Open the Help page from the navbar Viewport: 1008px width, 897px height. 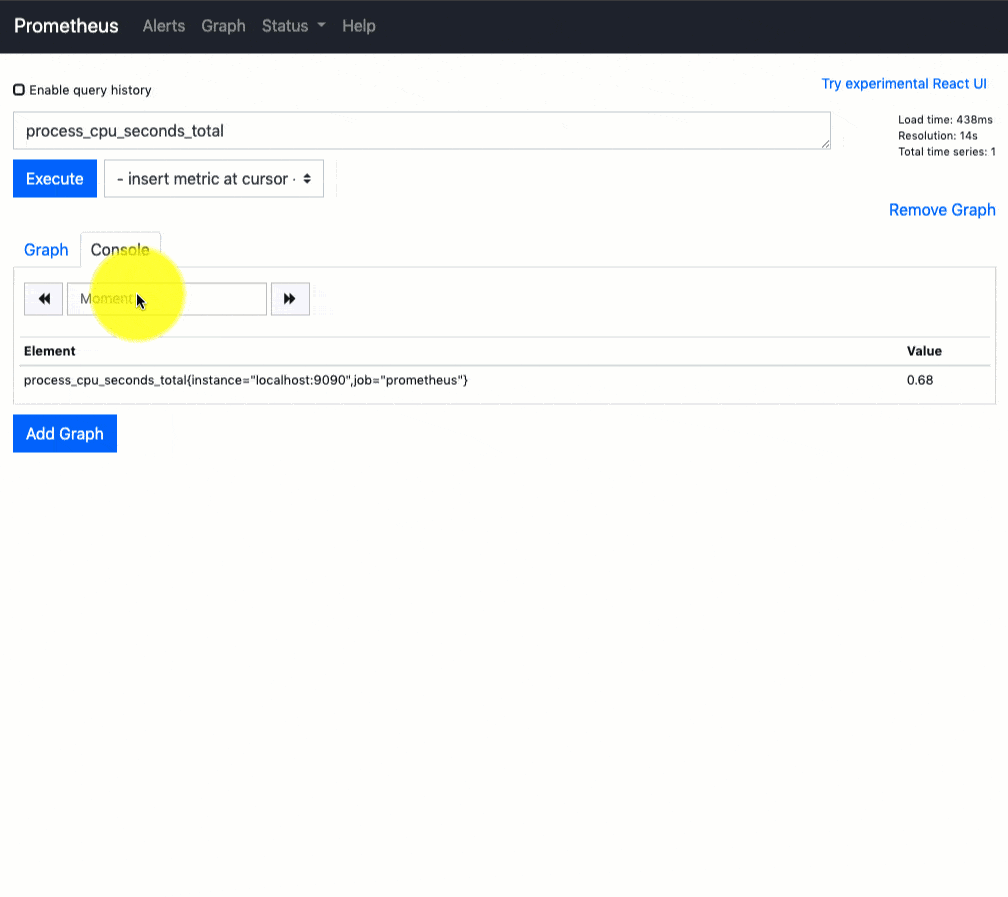358,26
